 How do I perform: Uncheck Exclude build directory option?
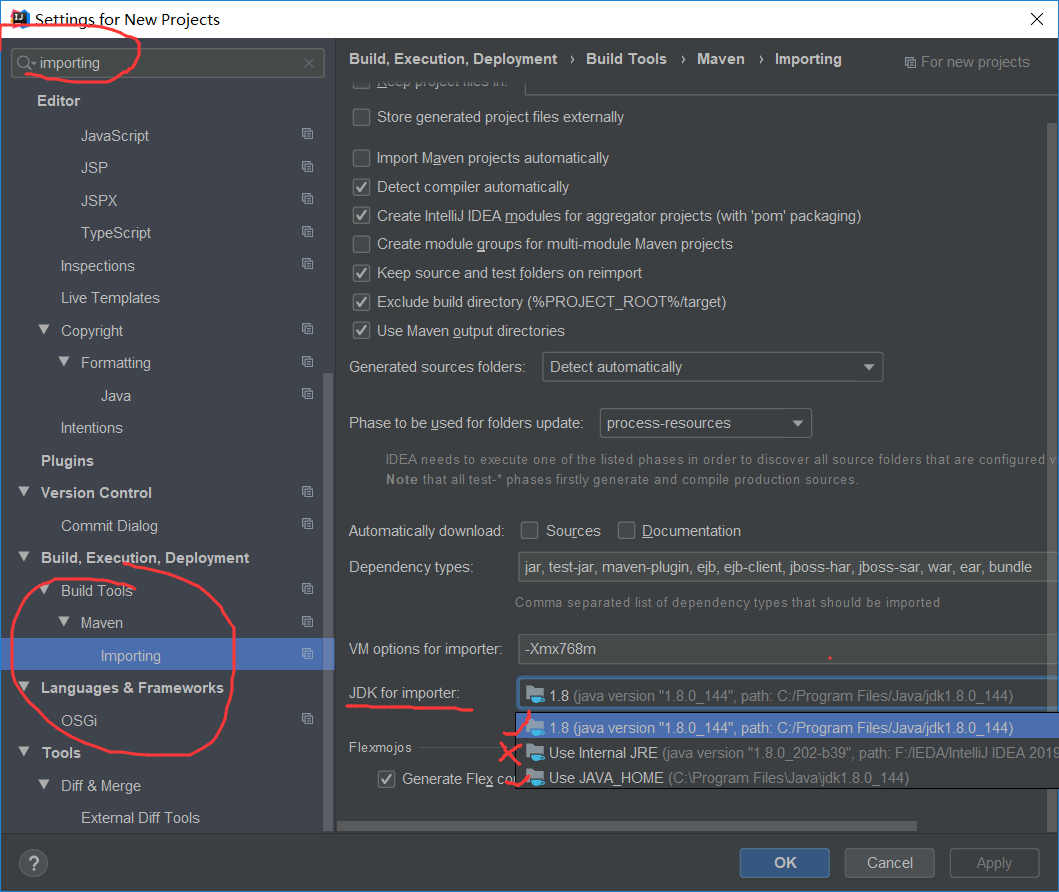[x=361, y=302]
